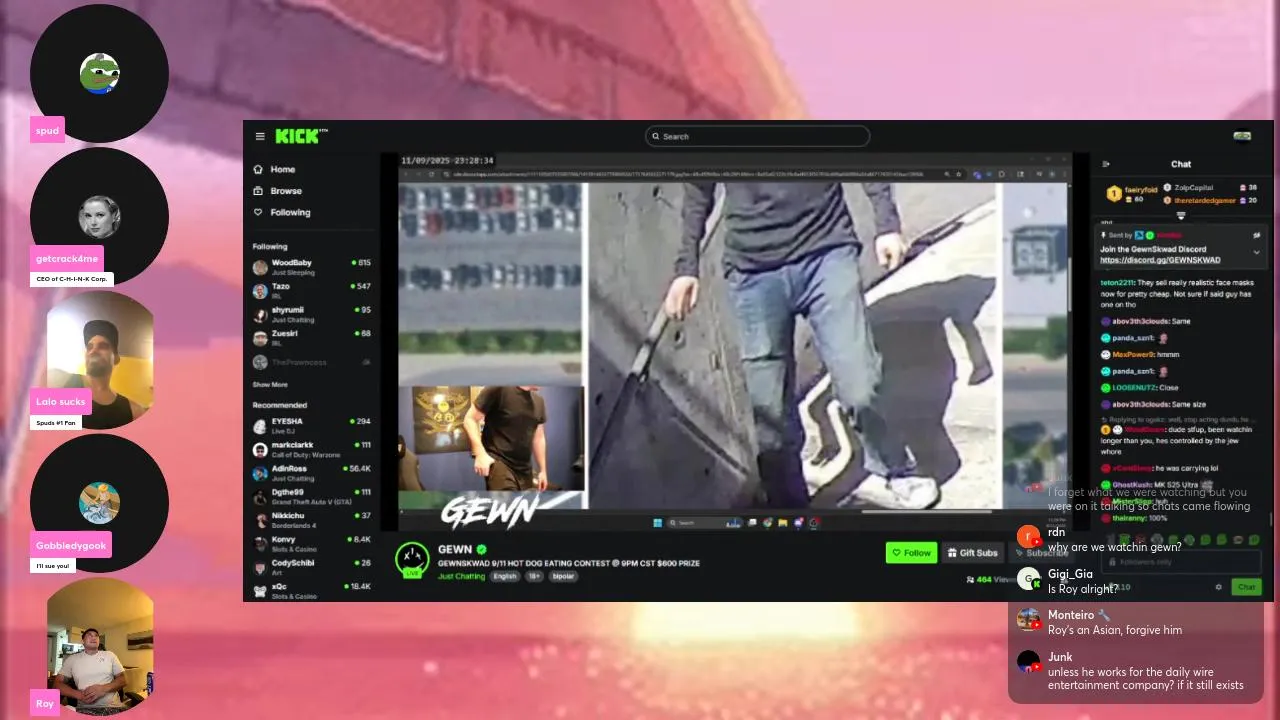Click the bipolar tag
Viewport: 1280px width, 720px height.
coord(563,576)
